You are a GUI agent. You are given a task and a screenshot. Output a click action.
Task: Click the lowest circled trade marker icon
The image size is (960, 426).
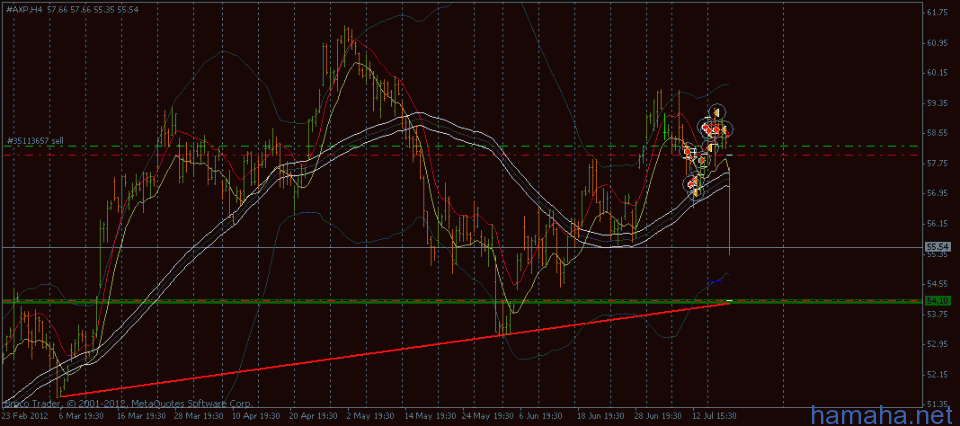click(x=693, y=185)
